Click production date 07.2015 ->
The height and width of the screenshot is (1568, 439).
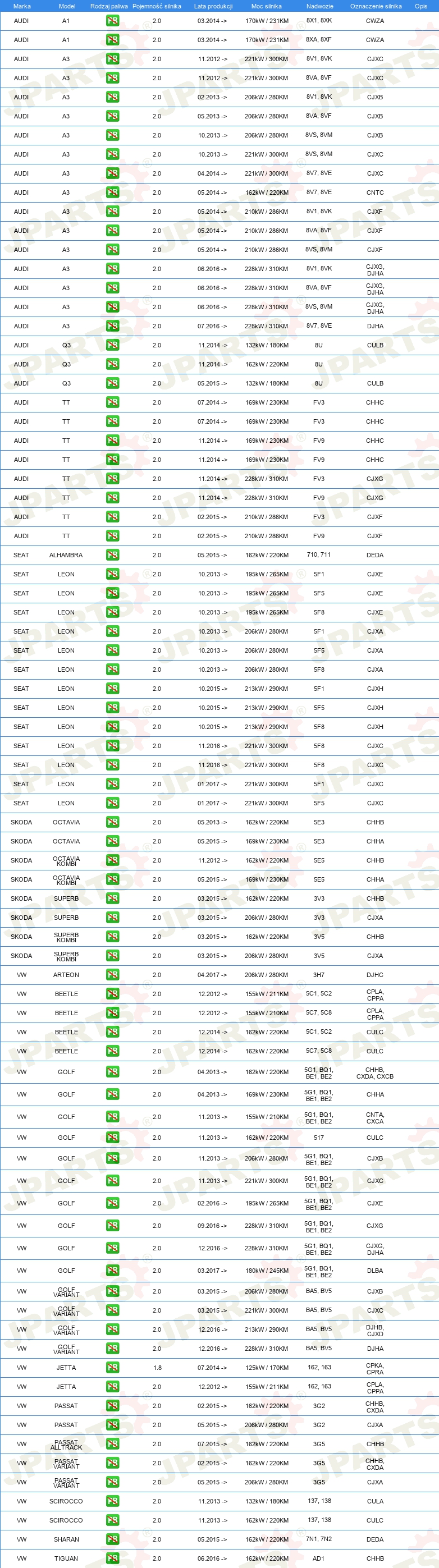(x=213, y=1444)
